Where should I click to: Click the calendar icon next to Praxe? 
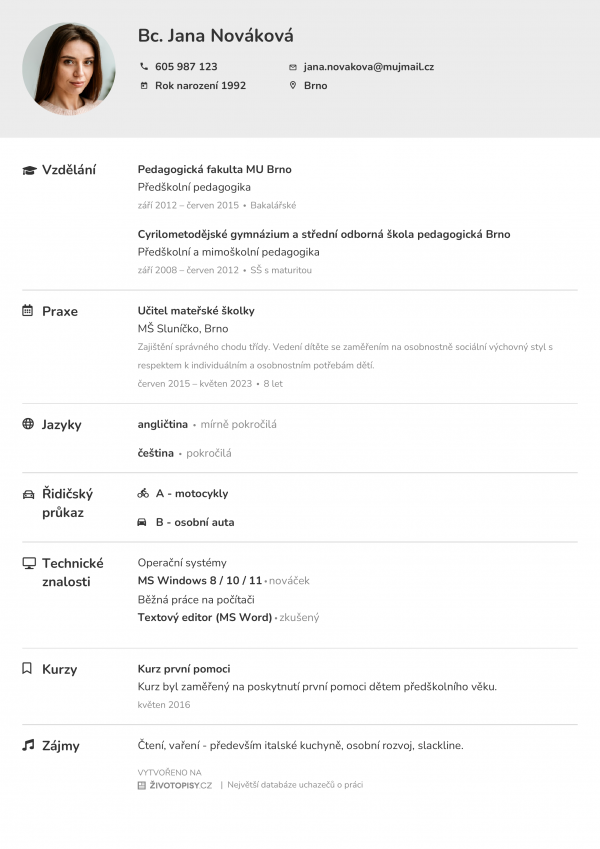(x=28, y=311)
